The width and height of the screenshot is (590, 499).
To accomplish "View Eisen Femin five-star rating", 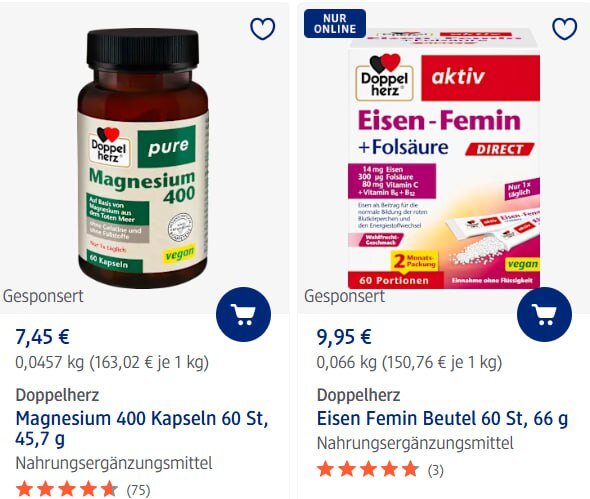I will pos(368,470).
